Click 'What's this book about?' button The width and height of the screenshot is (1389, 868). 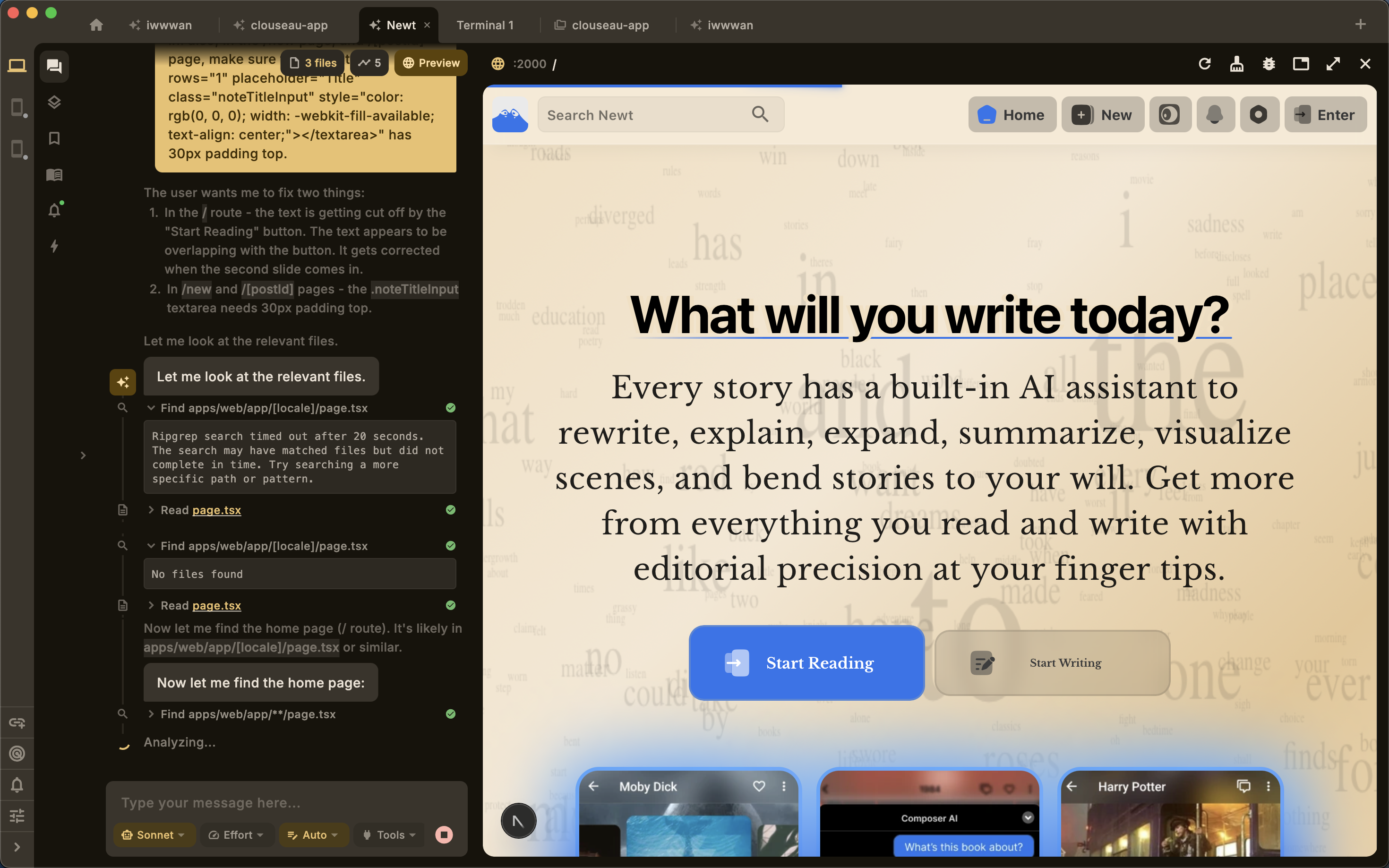point(964,847)
